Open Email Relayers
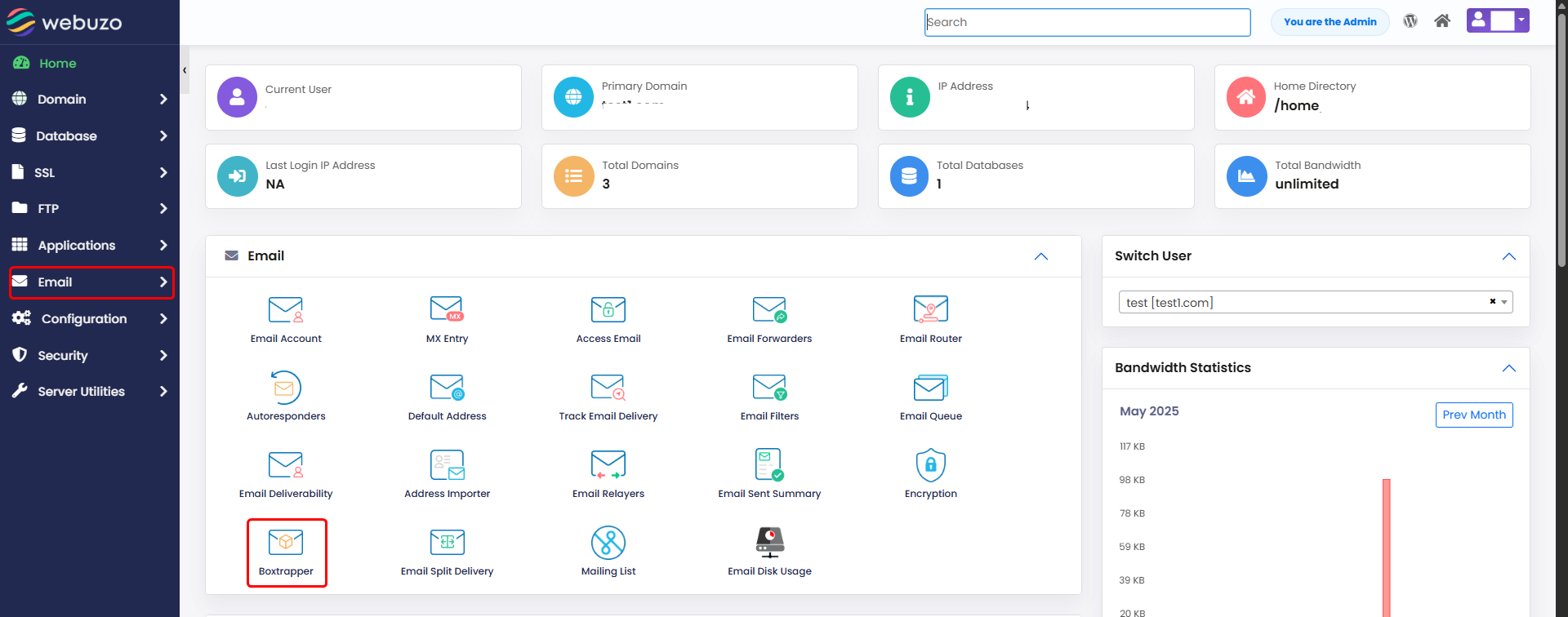Image resolution: width=1568 pixels, height=617 pixels. pos(608,475)
